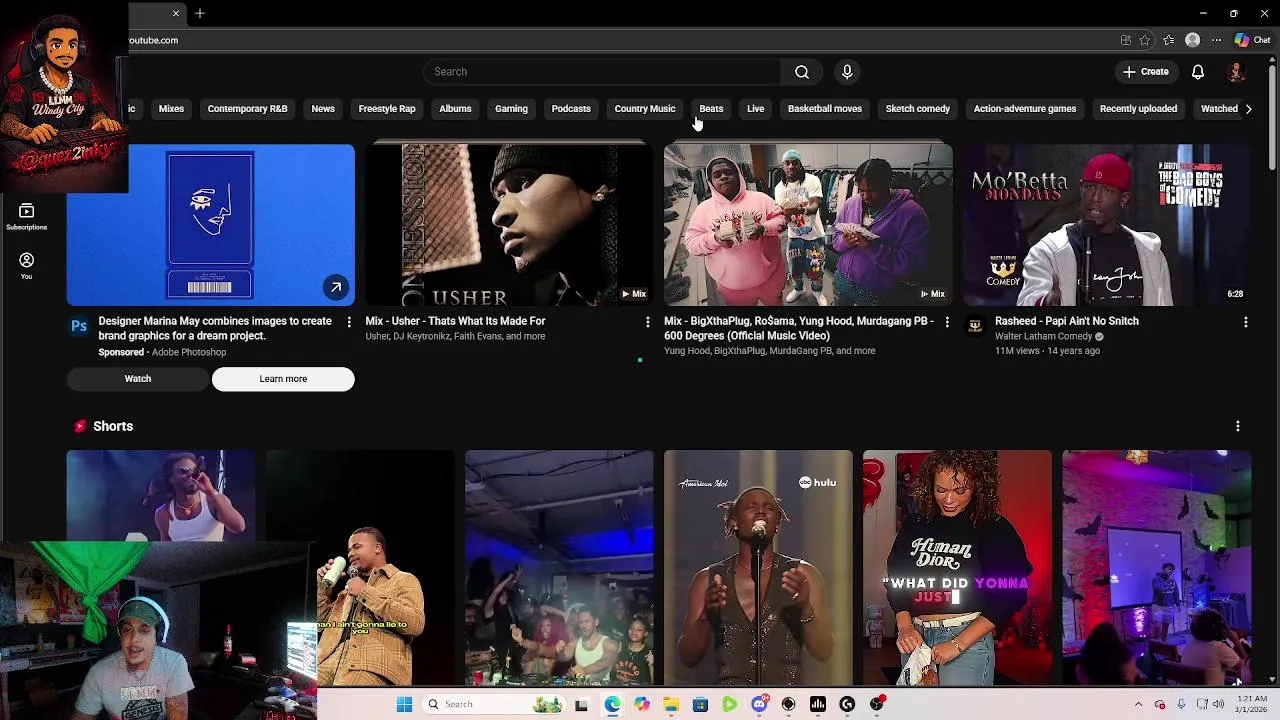Click the YouTube search magnifier button
This screenshot has width=1280, height=720.
point(801,72)
